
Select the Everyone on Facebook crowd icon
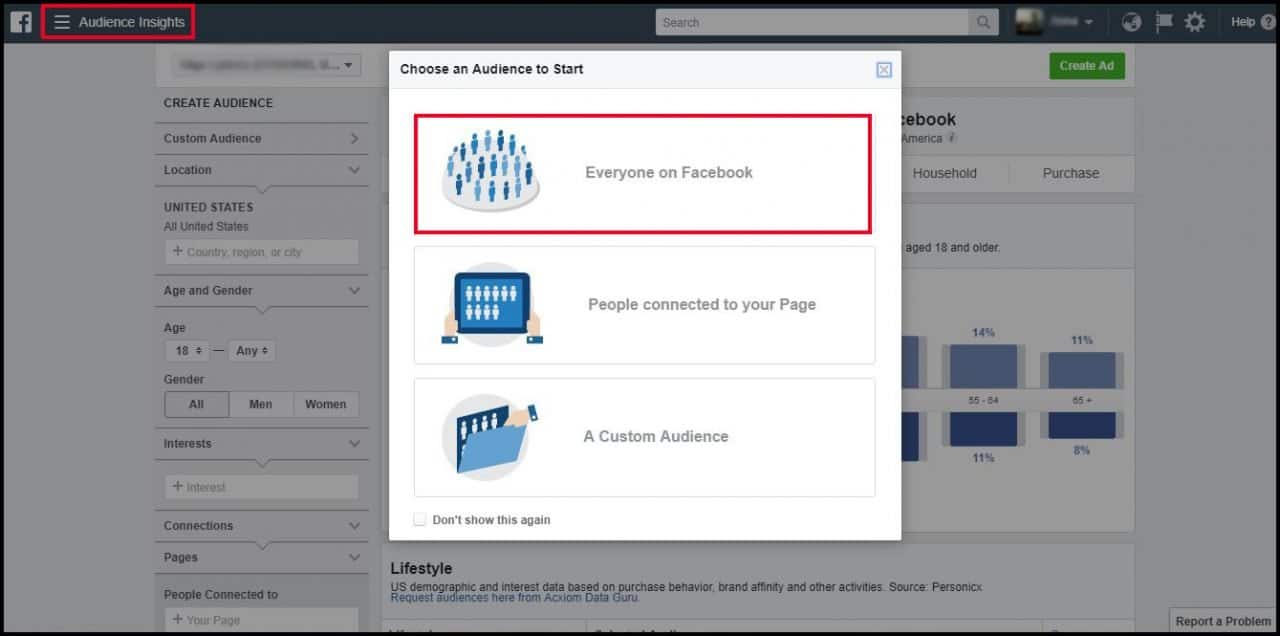(489, 170)
